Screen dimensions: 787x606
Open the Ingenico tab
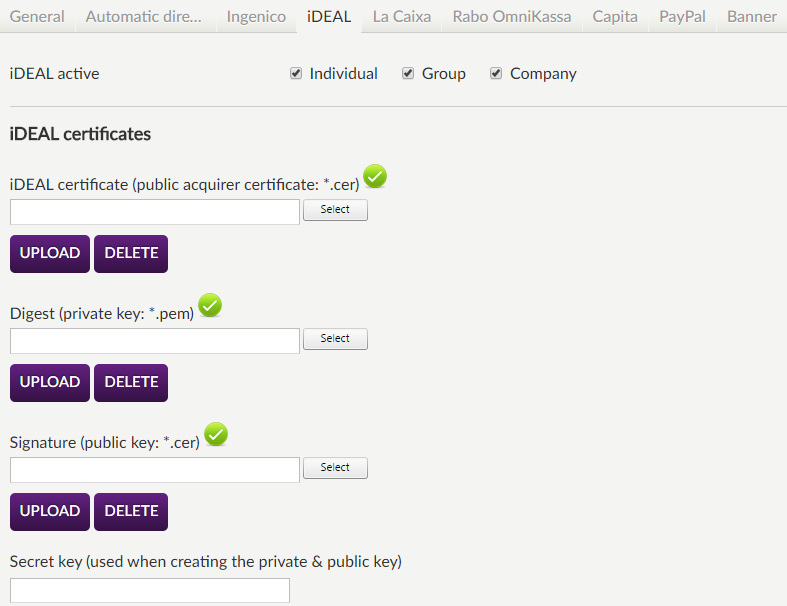pos(256,17)
